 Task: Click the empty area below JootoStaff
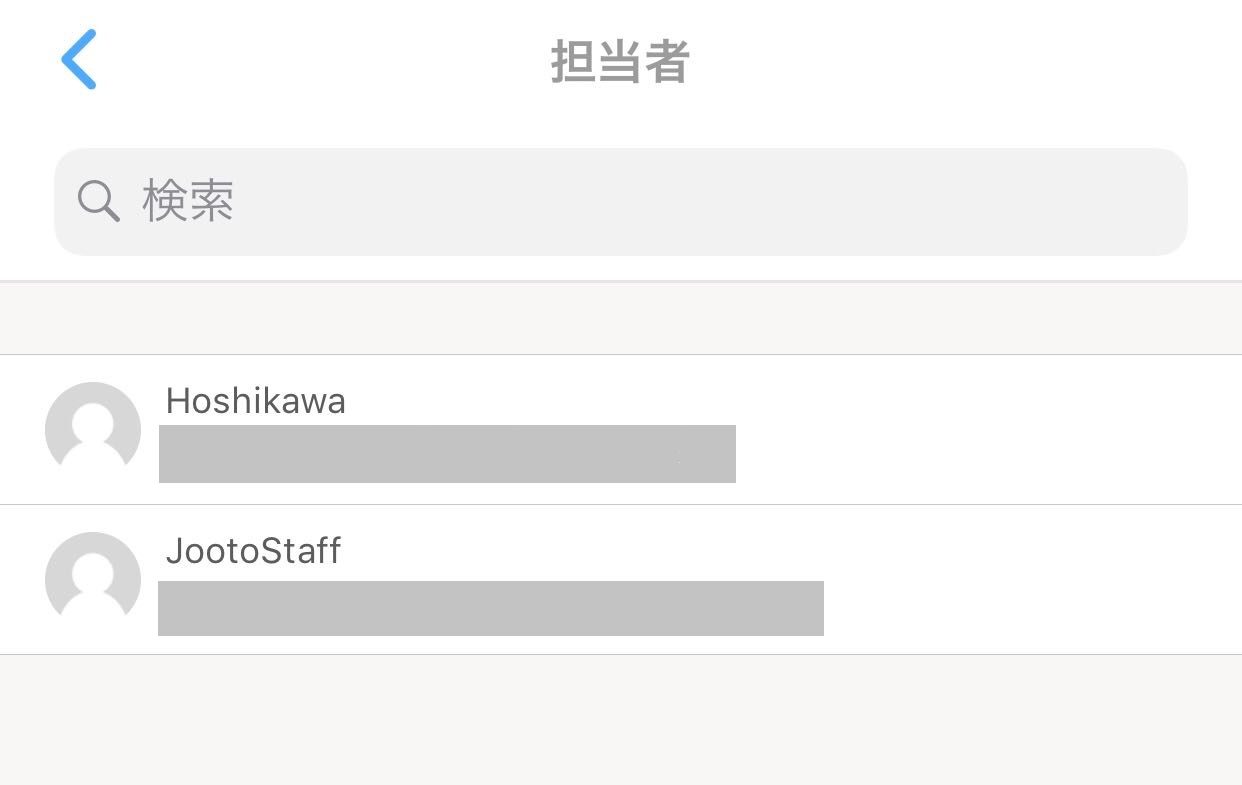pos(620,720)
